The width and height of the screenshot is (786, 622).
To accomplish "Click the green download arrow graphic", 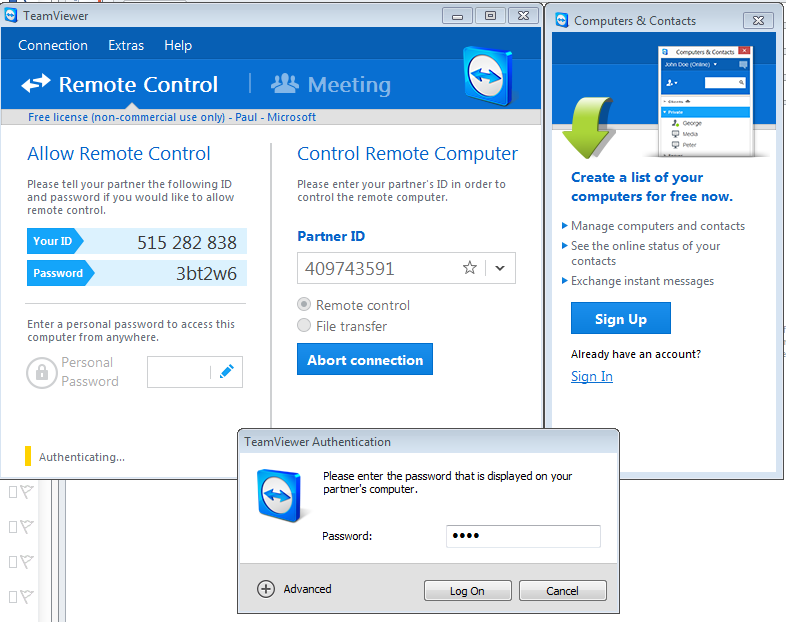I will tap(588, 127).
